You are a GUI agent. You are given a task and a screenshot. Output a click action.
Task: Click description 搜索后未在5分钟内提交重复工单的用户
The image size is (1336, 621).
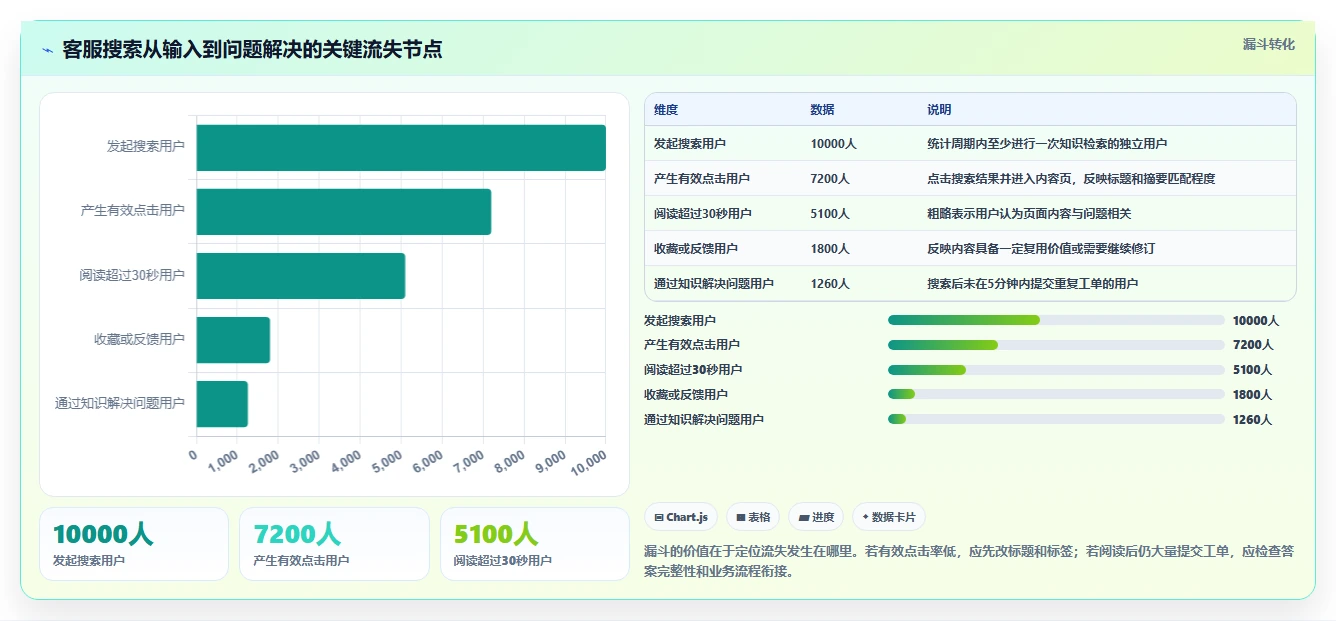click(1032, 284)
